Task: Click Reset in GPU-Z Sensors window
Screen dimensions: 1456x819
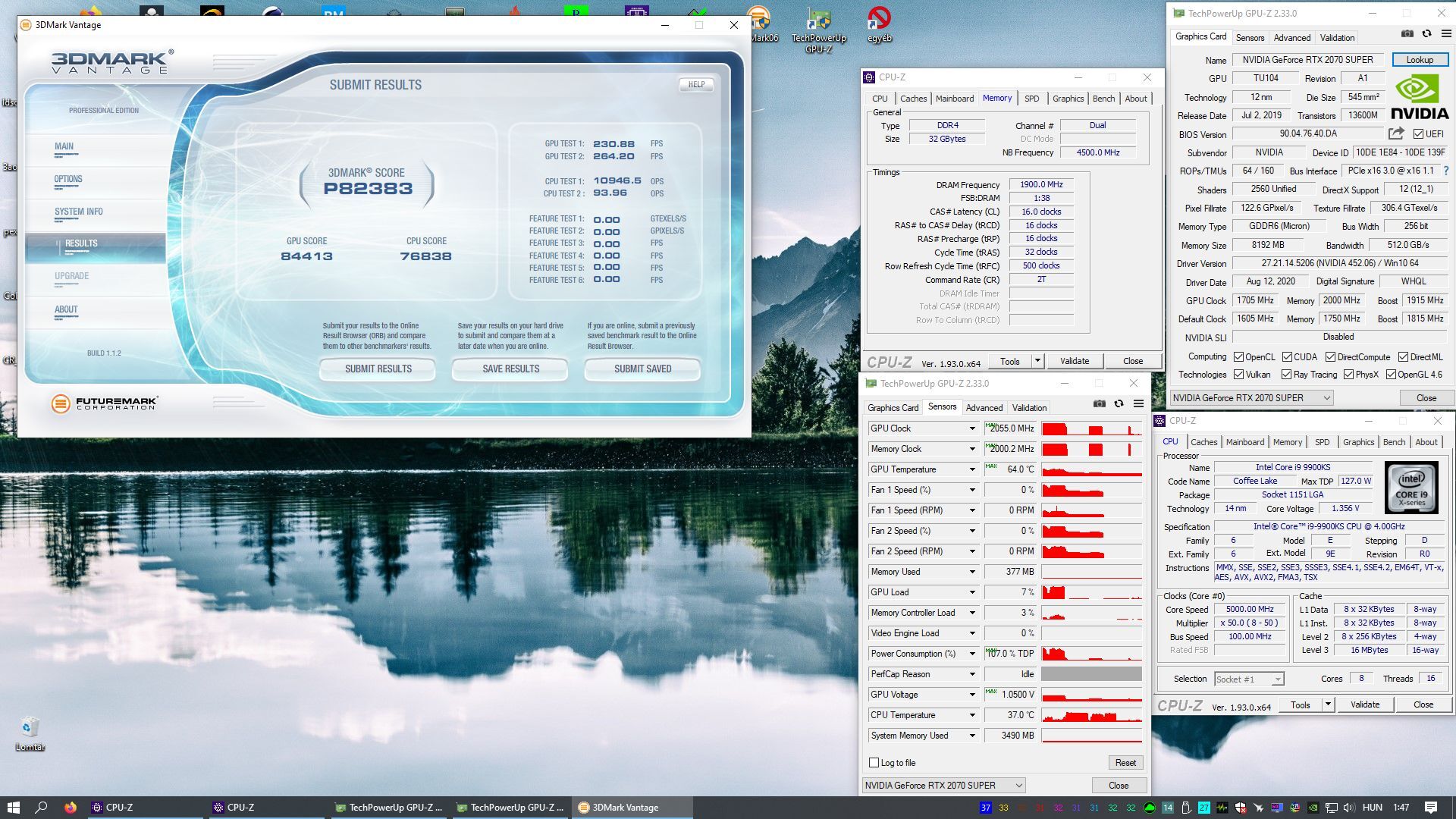Action: 1125,763
